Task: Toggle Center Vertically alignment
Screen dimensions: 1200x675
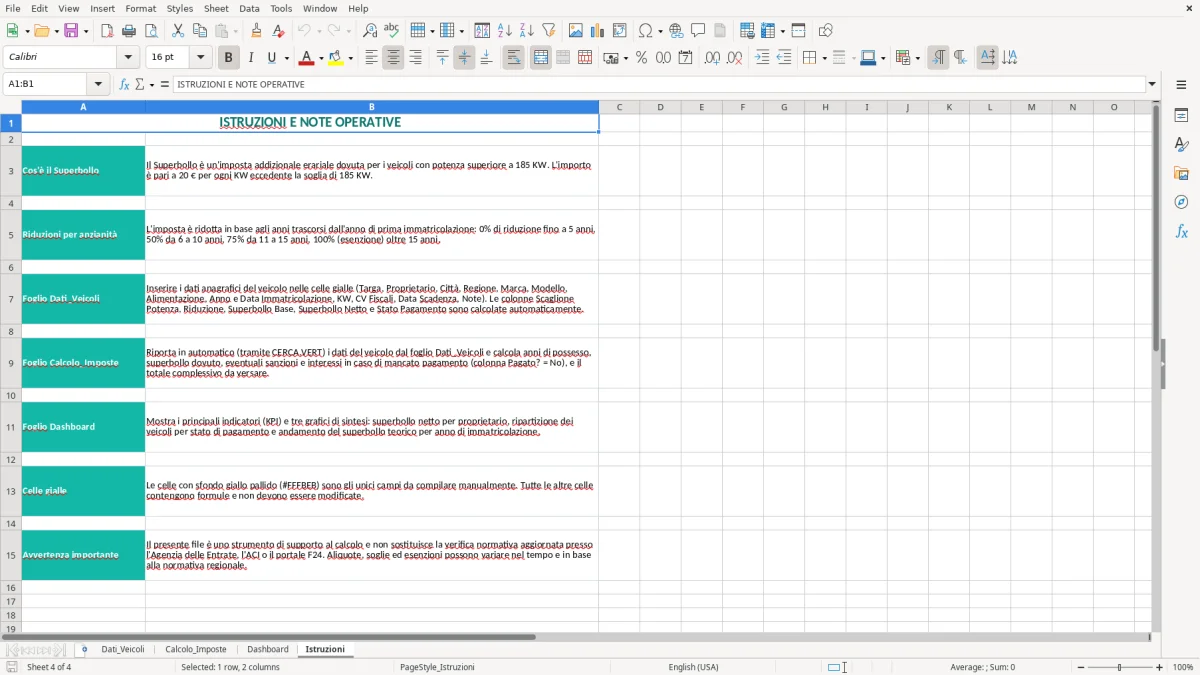Action: (464, 58)
